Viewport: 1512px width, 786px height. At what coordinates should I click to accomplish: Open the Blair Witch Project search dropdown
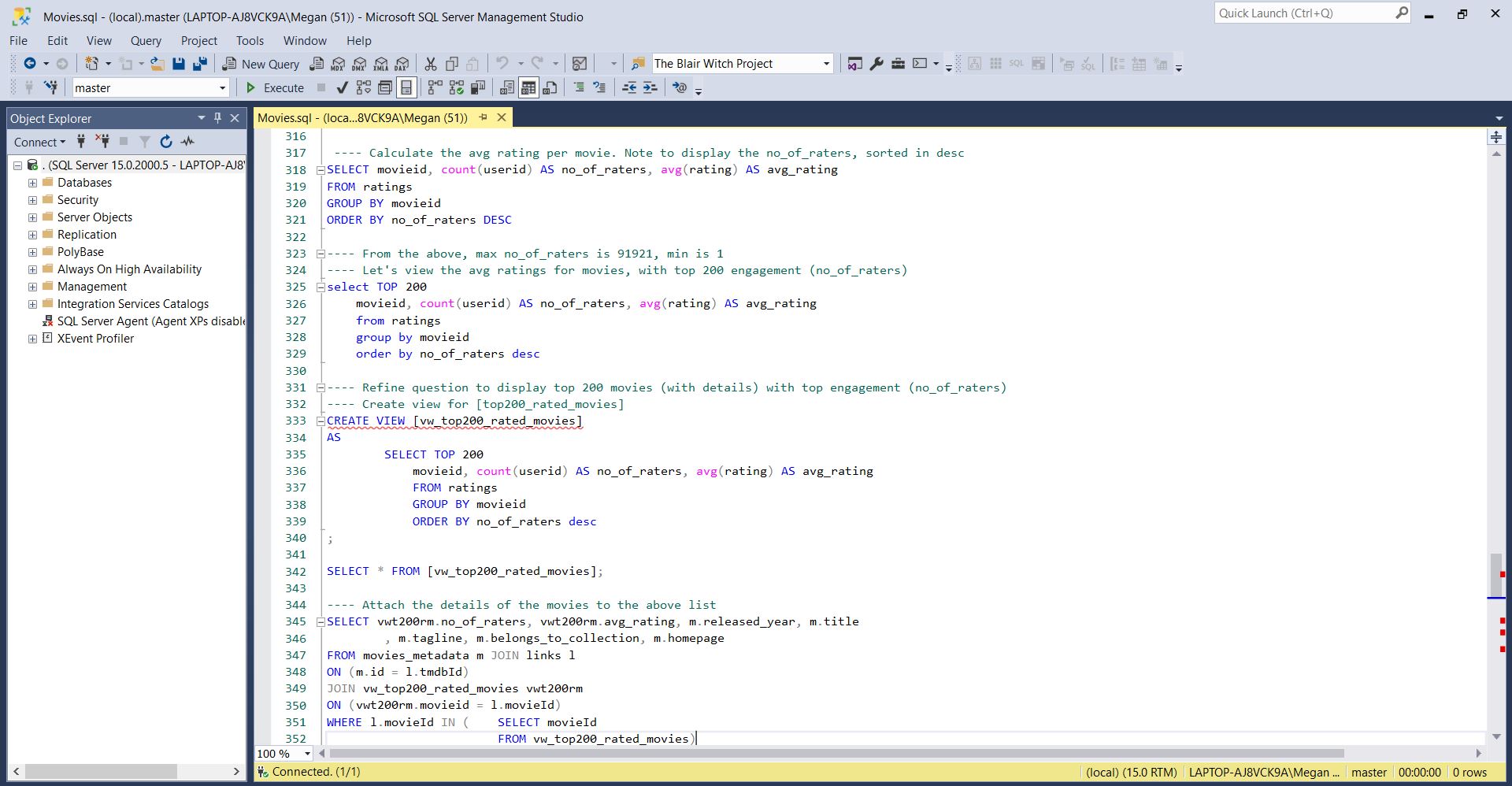826,64
